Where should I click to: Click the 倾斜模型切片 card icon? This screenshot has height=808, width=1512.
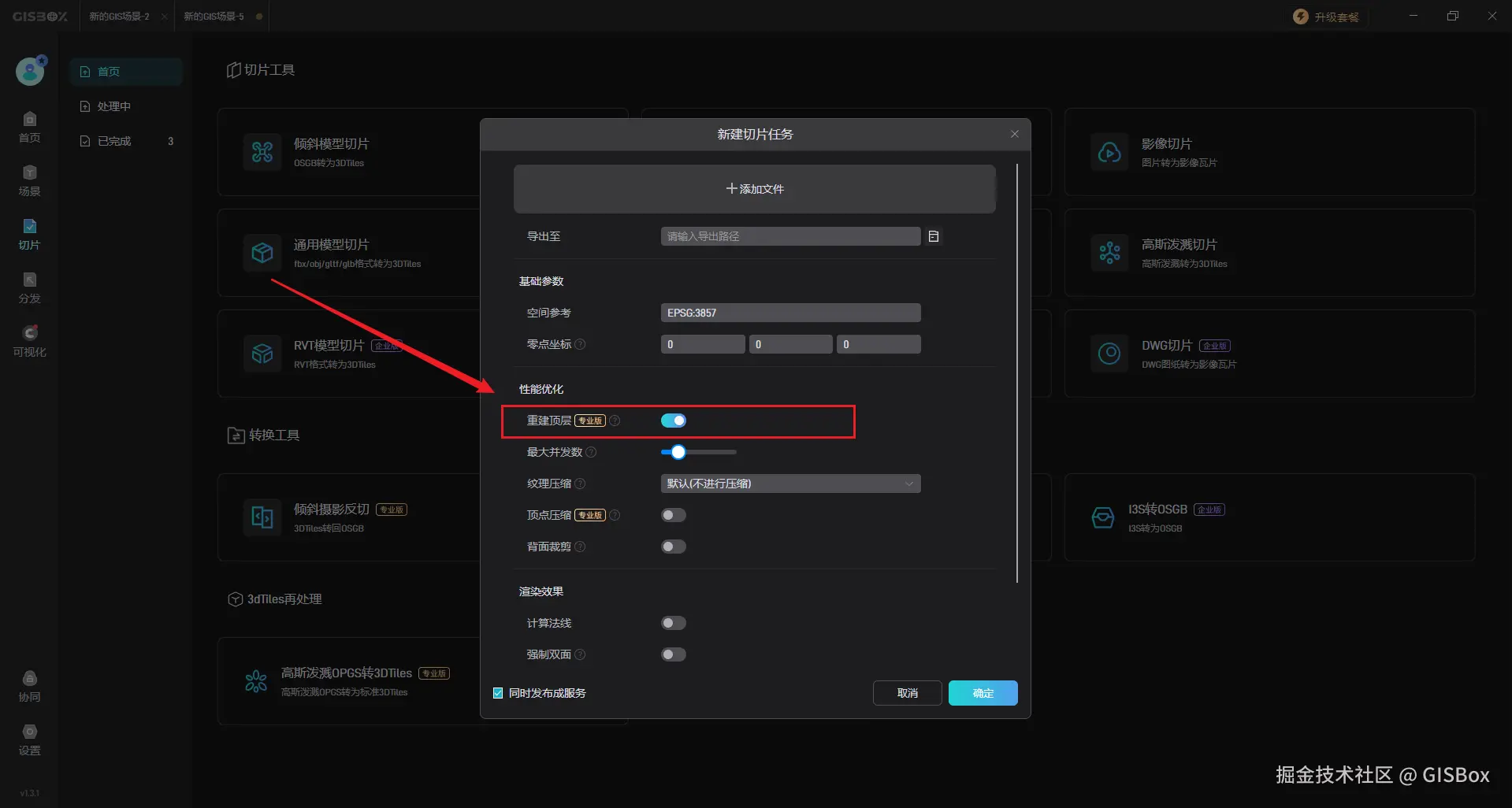tap(262, 152)
